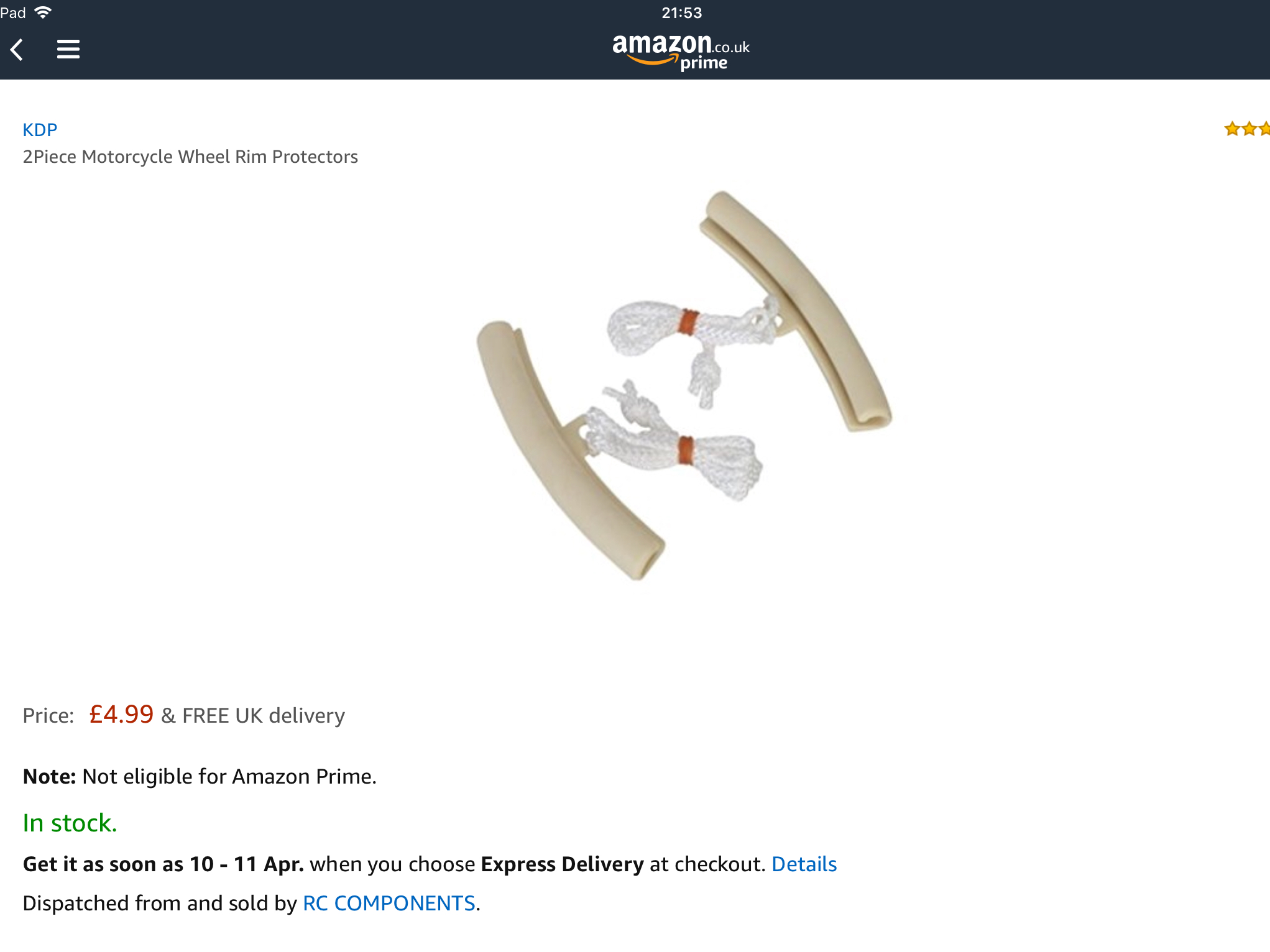Open the RC COMPONENTS seller link
The height and width of the screenshot is (952, 1270).
click(389, 904)
